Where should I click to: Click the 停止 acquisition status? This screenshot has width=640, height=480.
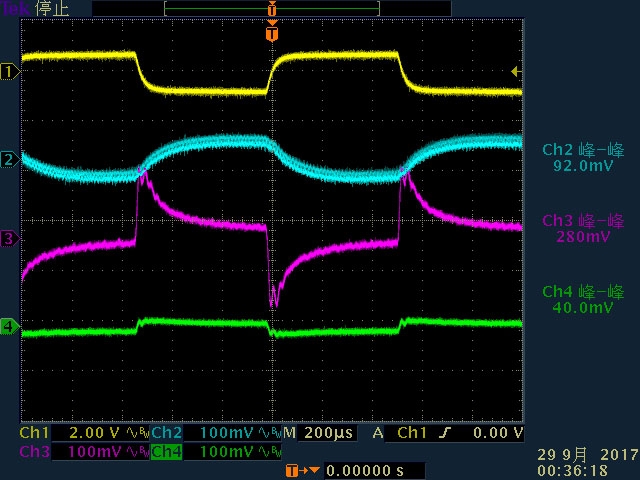(x=52, y=8)
